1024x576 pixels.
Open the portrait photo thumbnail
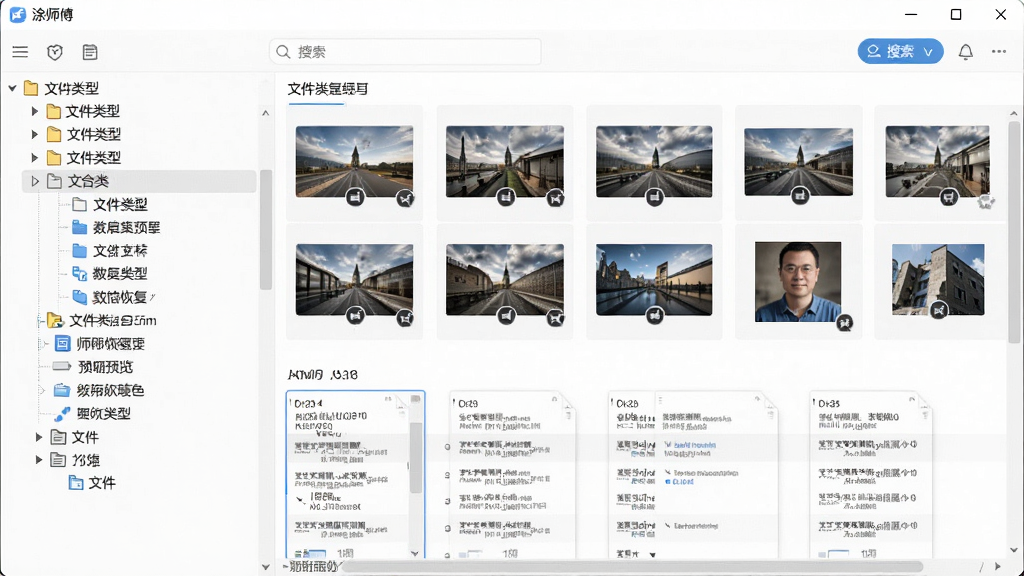click(798, 281)
